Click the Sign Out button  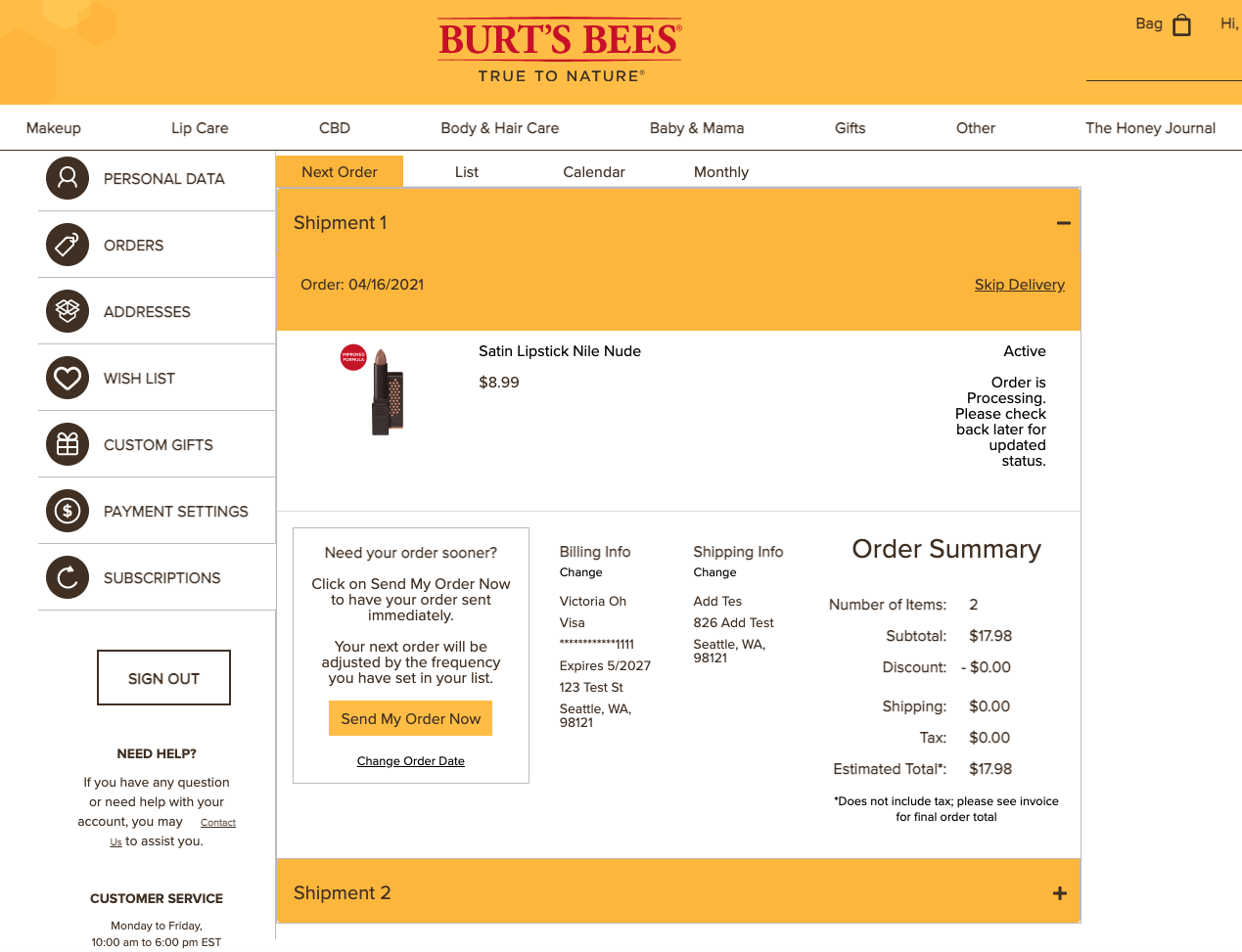click(x=163, y=677)
